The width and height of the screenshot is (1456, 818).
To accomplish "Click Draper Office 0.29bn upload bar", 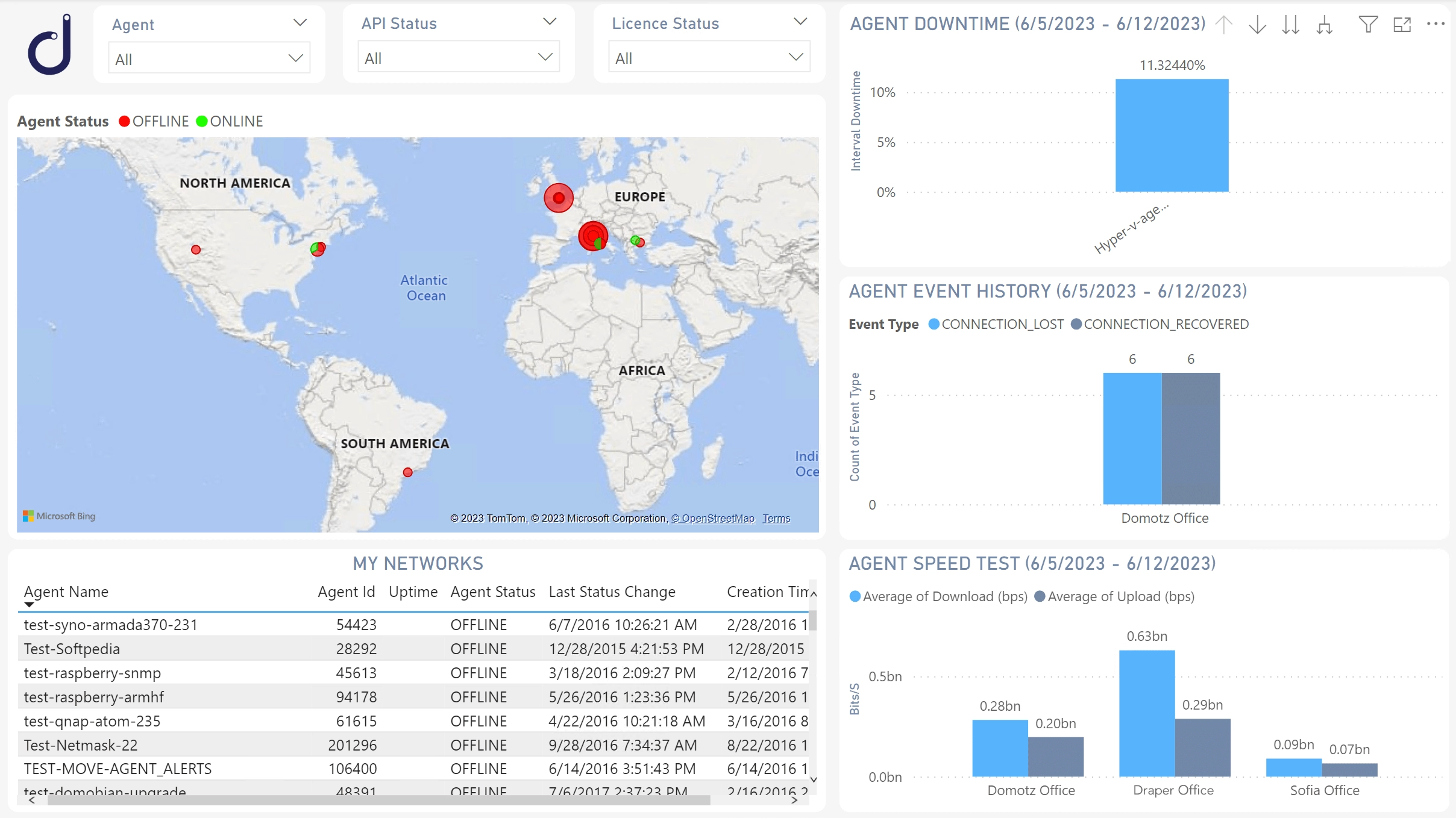I will 1202,748.
